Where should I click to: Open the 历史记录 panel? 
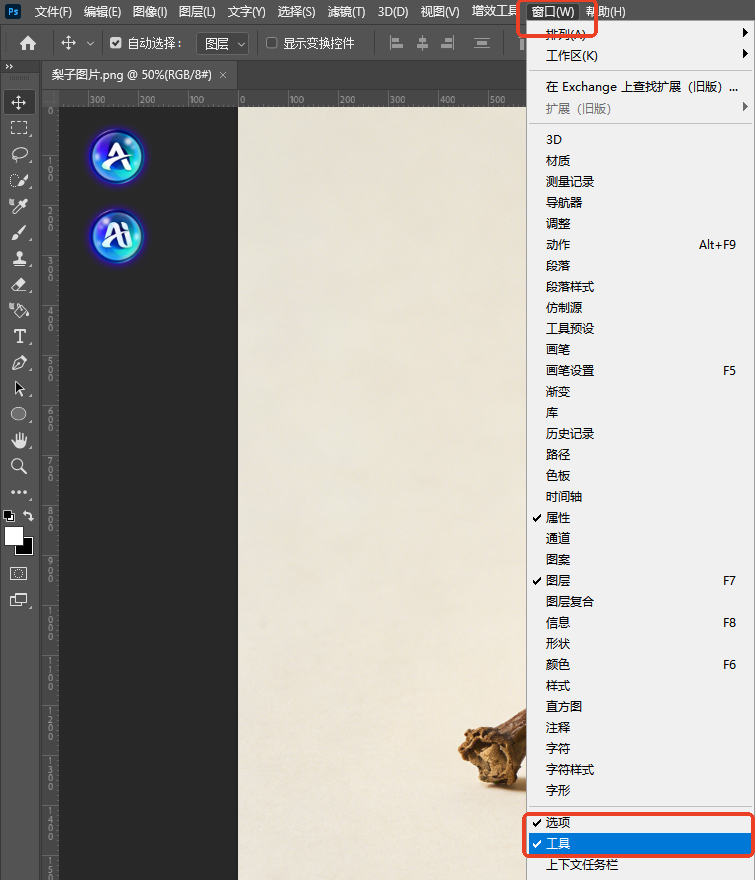click(640, 433)
